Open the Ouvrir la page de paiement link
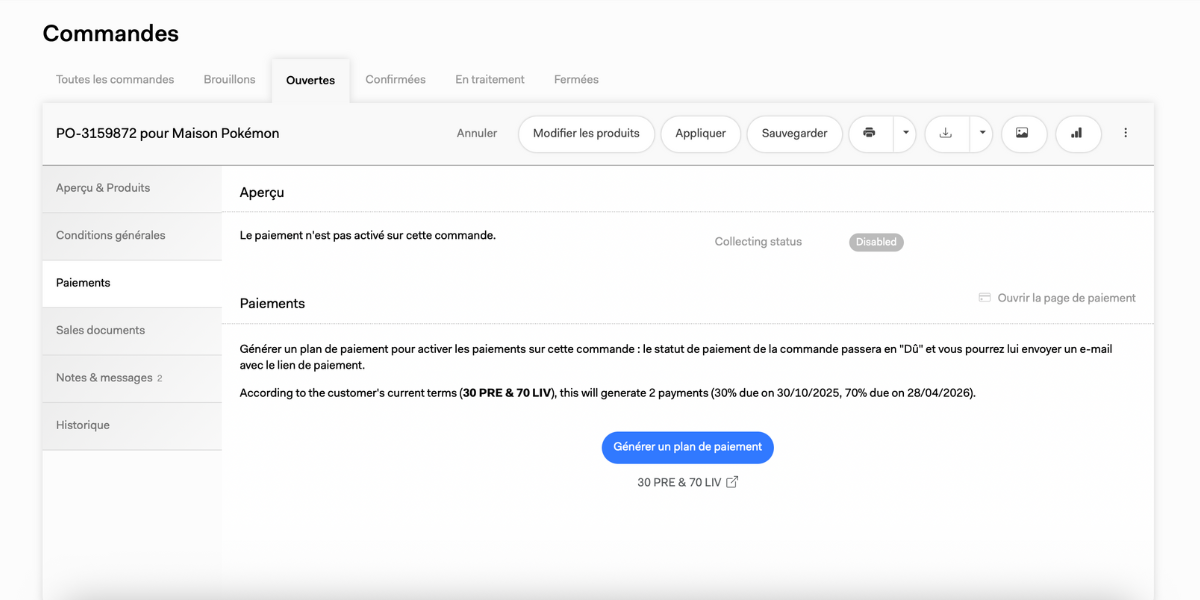Image resolution: width=1200 pixels, height=600 pixels. (x=1066, y=298)
